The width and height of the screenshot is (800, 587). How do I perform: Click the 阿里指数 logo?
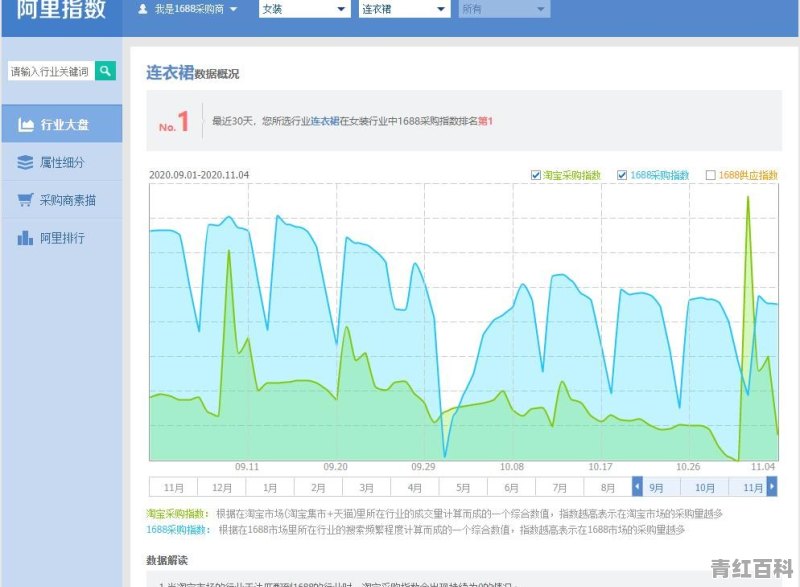[61, 9]
